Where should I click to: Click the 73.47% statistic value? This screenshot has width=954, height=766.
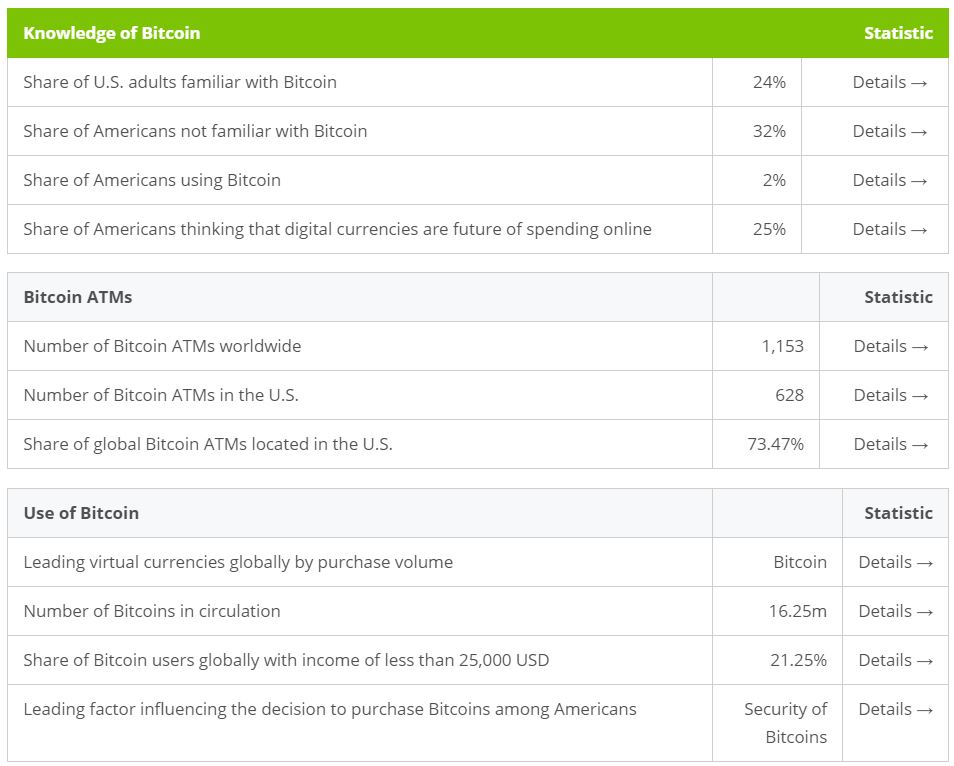click(775, 444)
